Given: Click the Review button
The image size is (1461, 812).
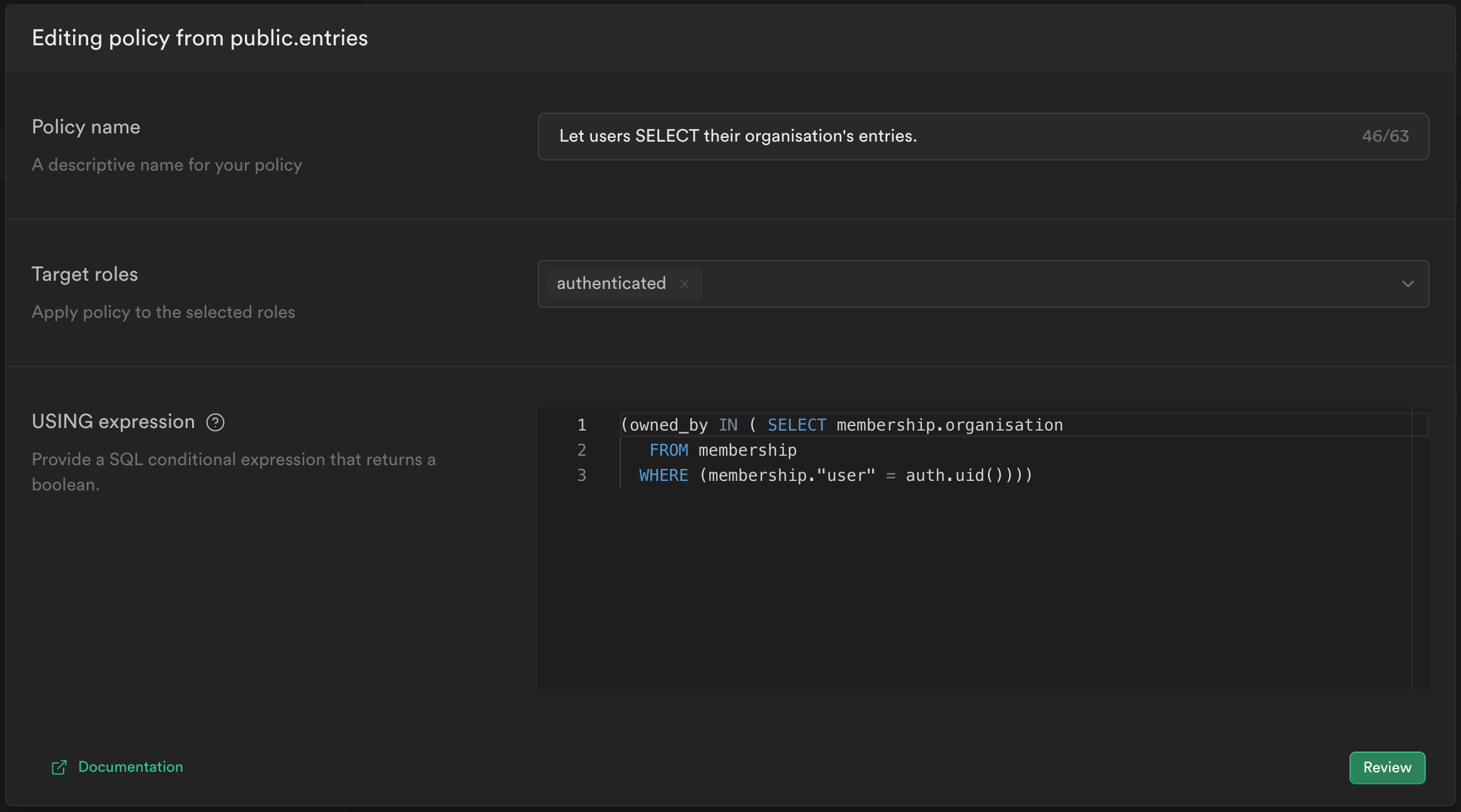Looking at the screenshot, I should pyautogui.click(x=1387, y=767).
